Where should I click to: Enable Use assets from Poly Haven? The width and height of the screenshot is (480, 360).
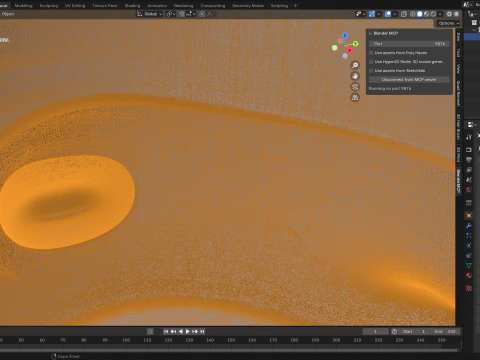371,53
